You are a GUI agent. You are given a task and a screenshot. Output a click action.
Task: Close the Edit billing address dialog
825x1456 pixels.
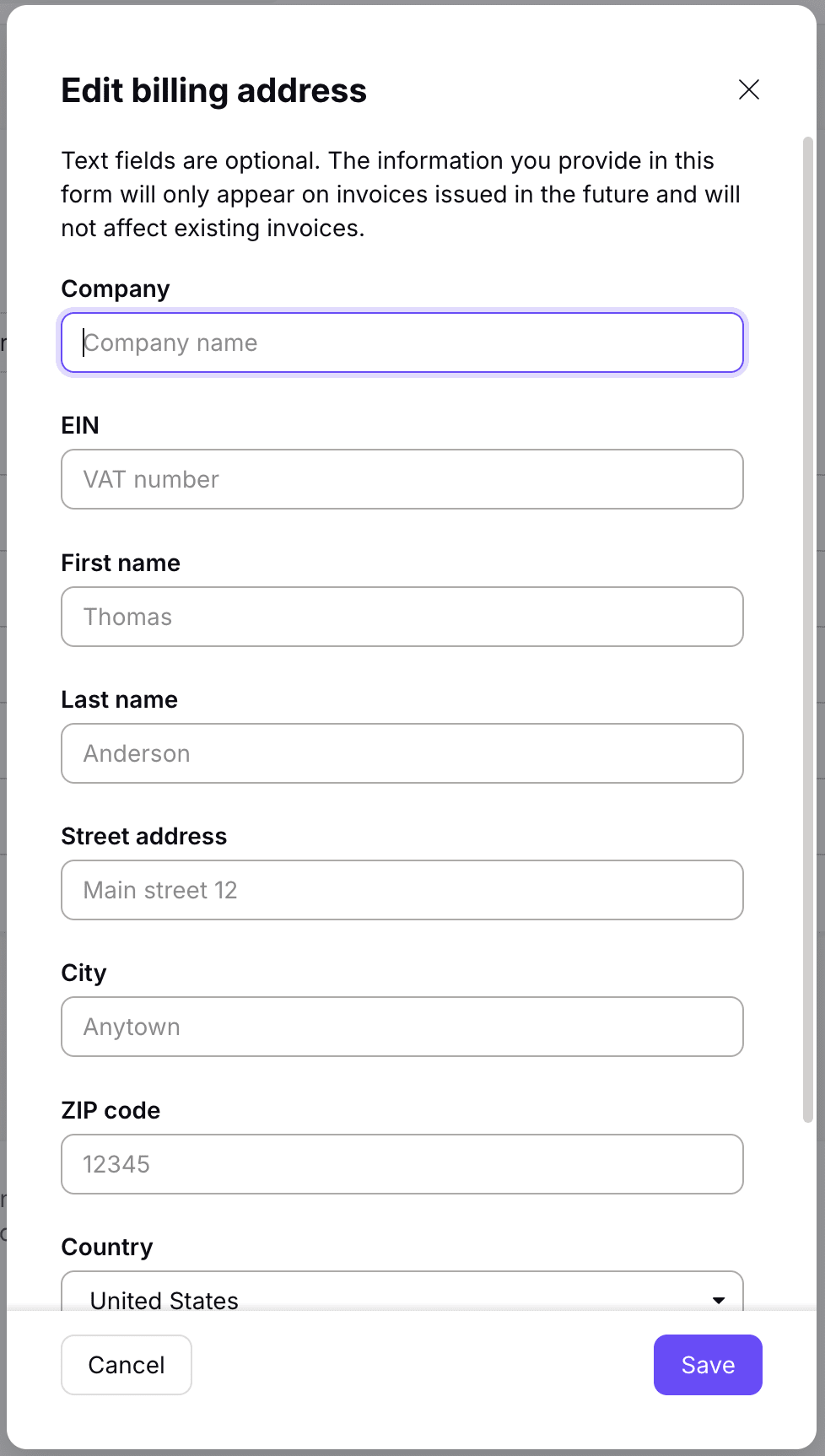tap(748, 89)
